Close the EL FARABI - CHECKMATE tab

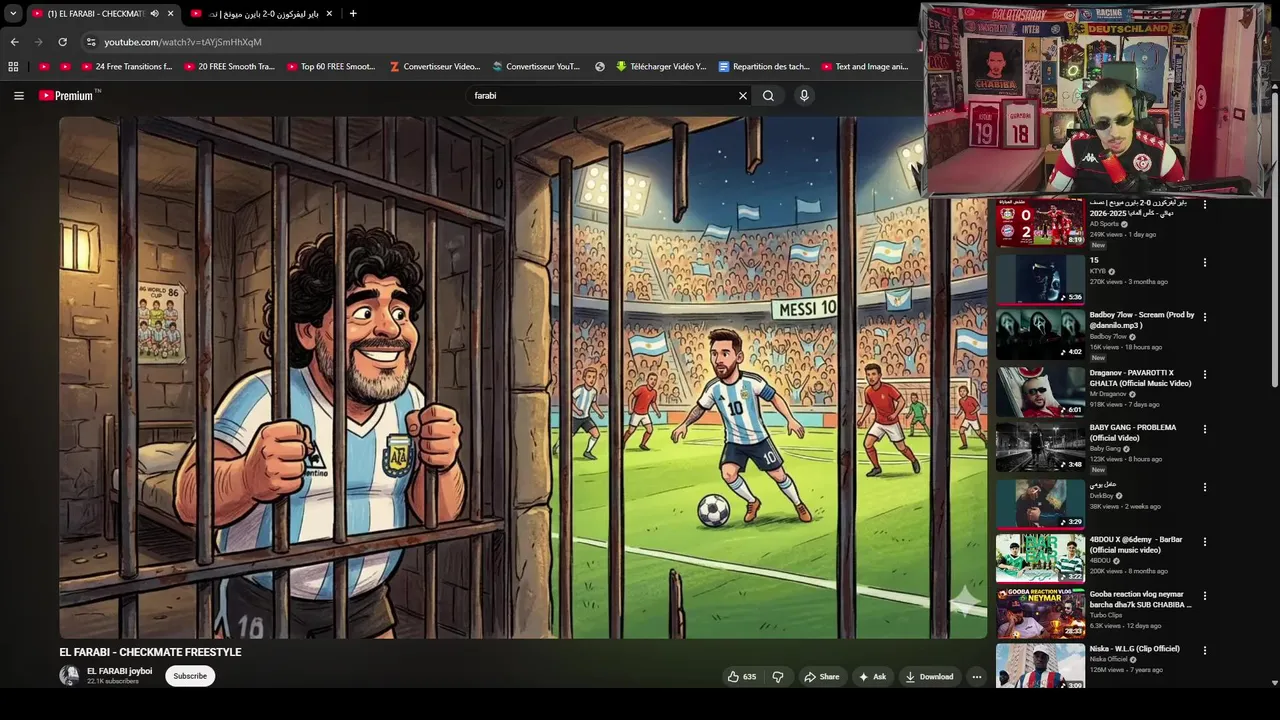170,14
